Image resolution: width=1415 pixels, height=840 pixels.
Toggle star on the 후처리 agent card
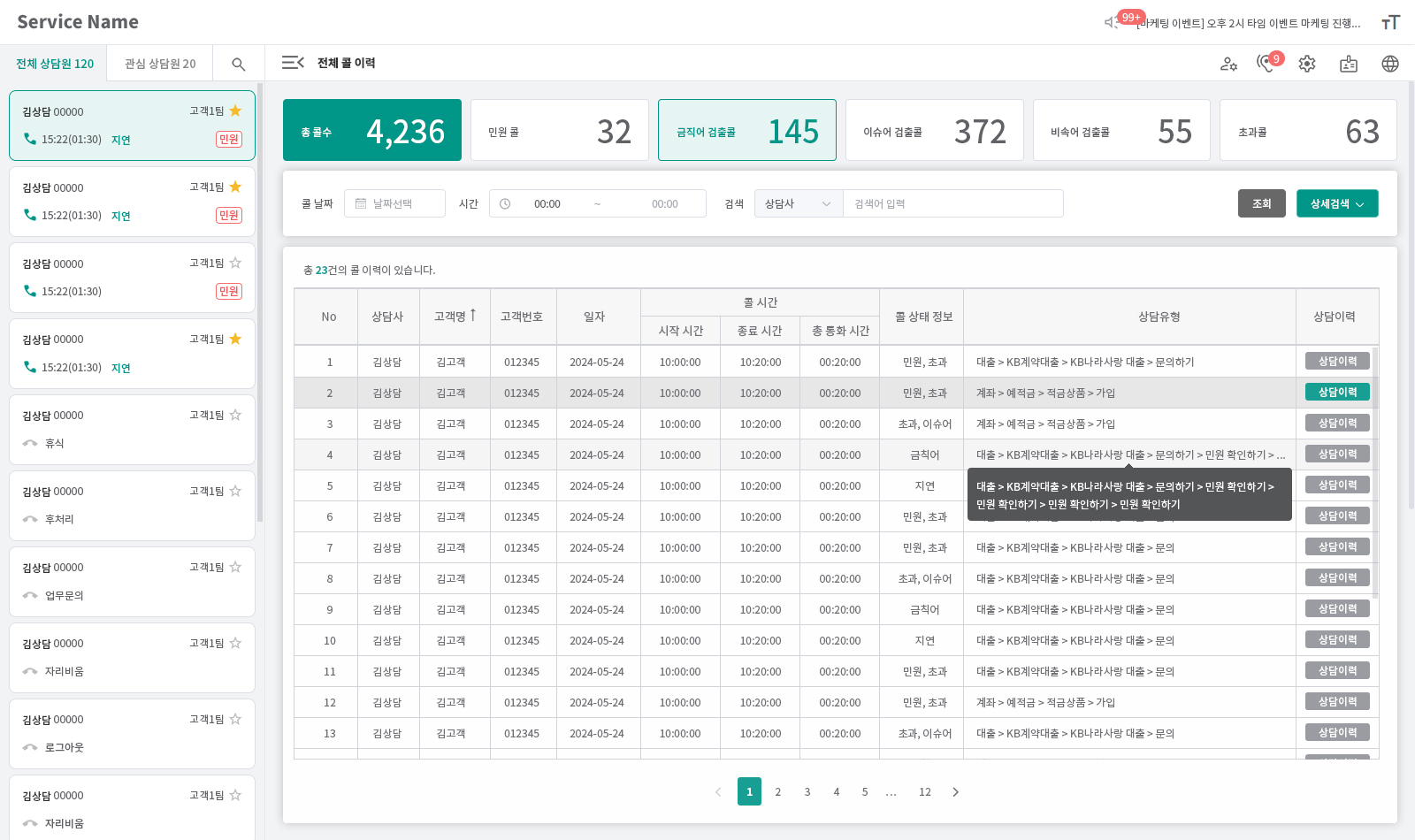click(235, 491)
